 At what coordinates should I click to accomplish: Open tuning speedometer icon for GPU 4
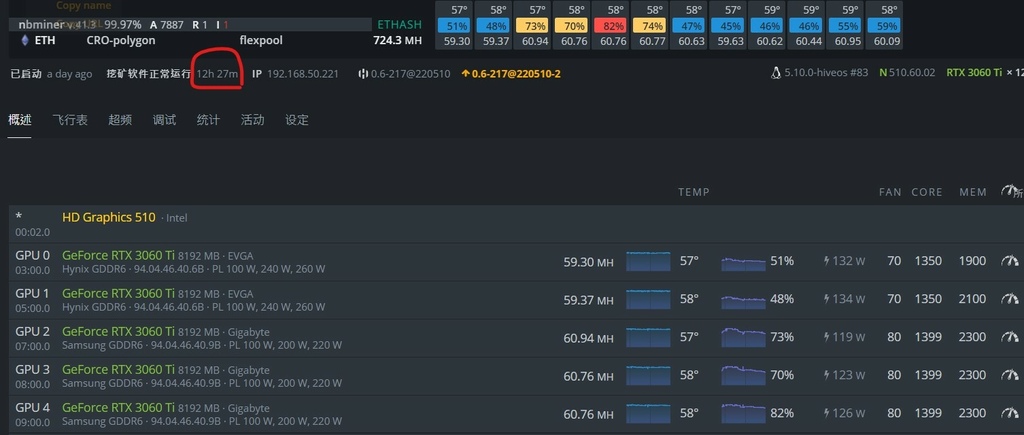click(x=1010, y=413)
